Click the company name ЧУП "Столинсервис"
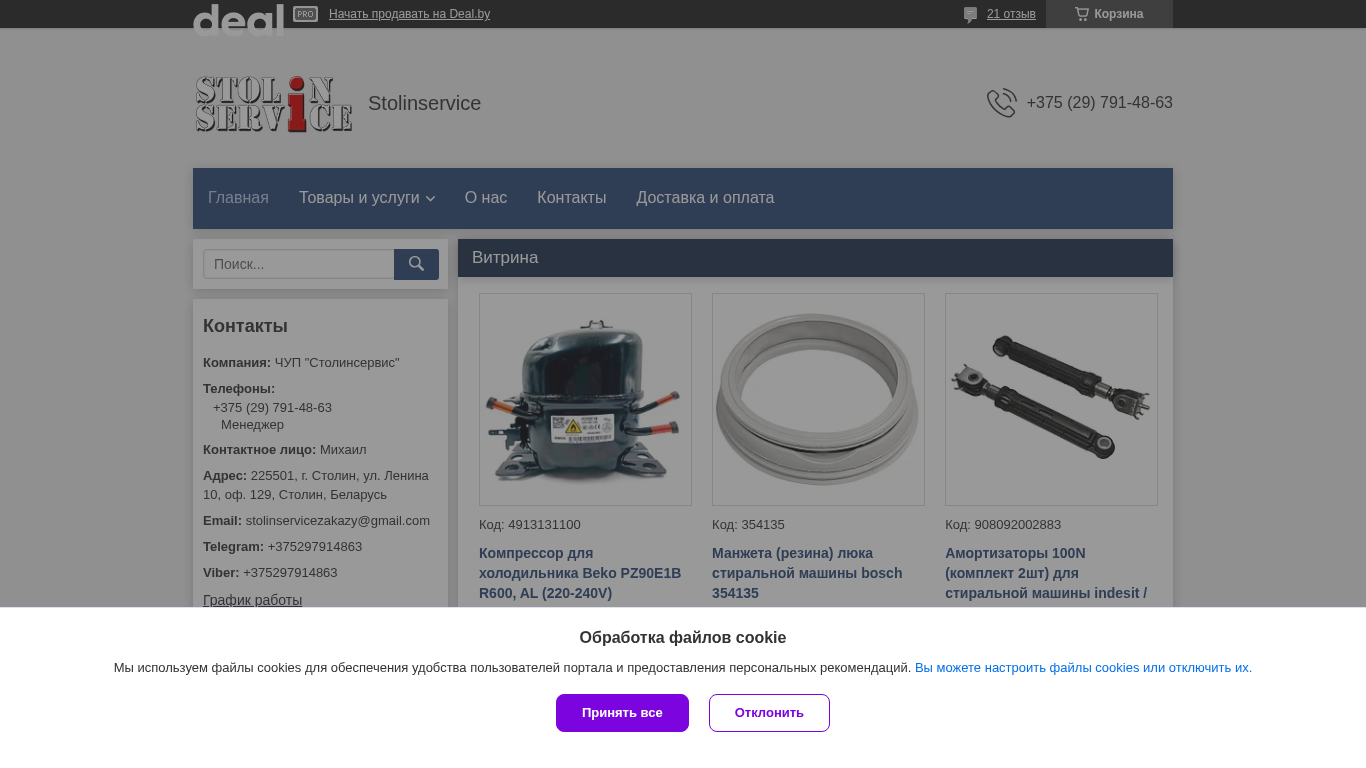 point(337,363)
